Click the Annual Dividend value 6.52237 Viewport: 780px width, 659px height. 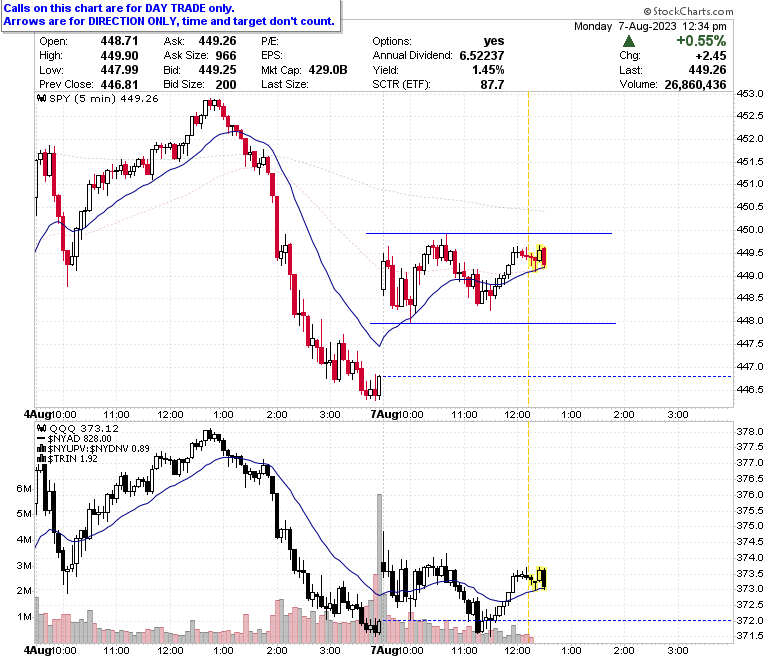tap(482, 55)
